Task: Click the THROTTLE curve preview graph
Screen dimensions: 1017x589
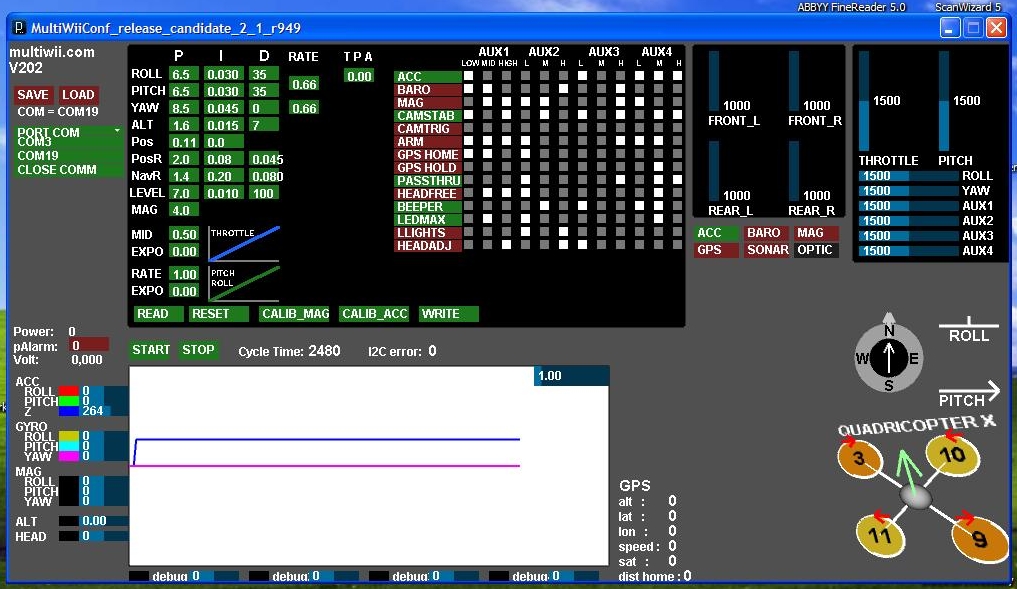Action: 244,244
